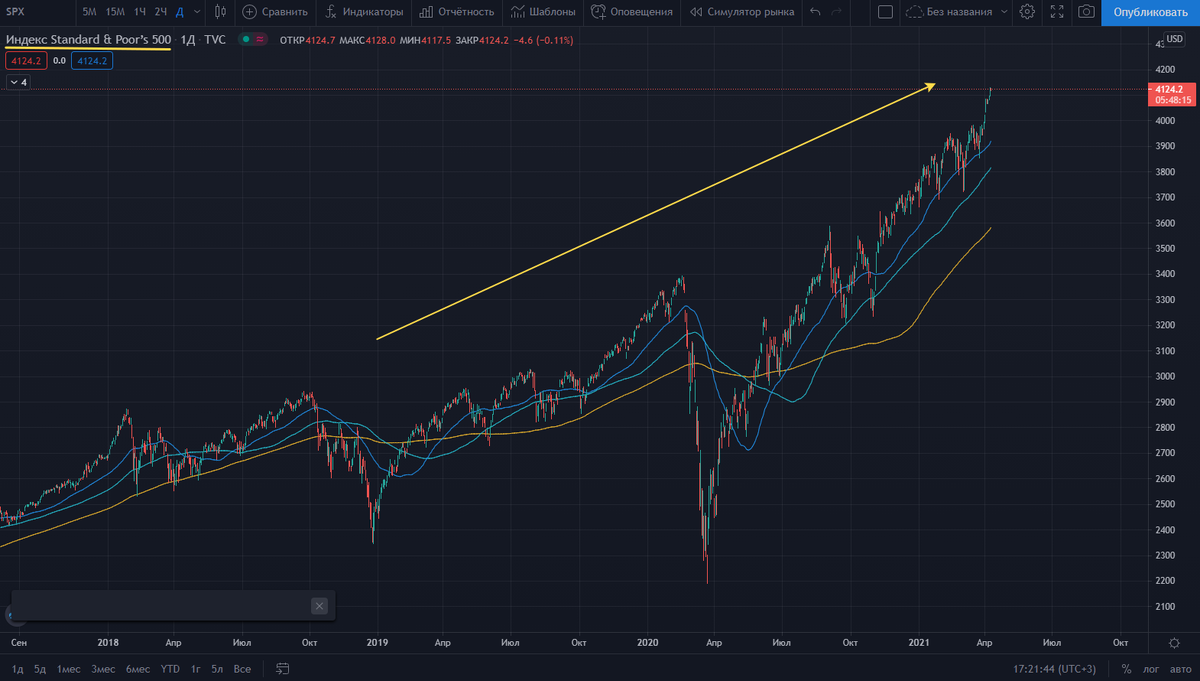This screenshot has width=1200, height=681.
Task: Close the bottom-left notification popup
Action: pos(319,606)
